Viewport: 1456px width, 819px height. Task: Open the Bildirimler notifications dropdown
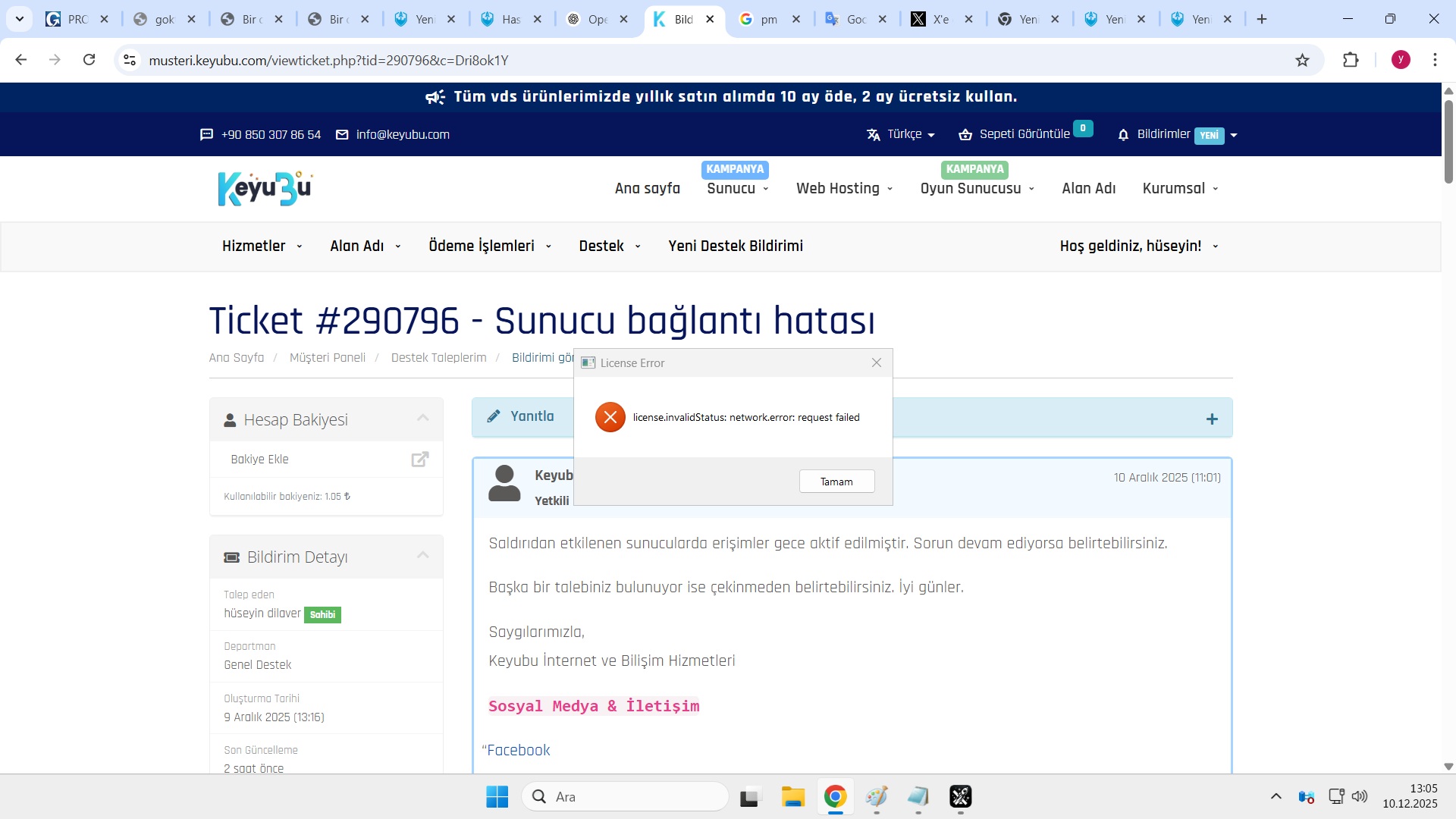(x=1177, y=134)
